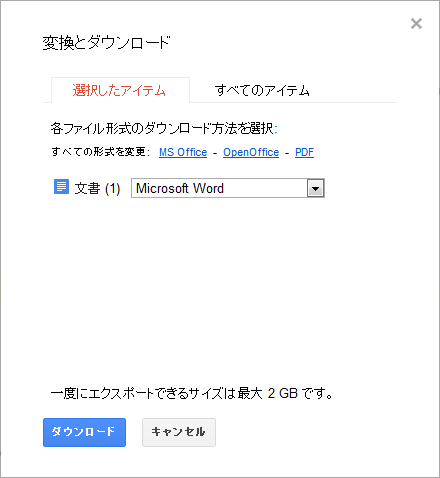Click the empty area below the format list
Viewport: 440px width, 478px height.
220,287
